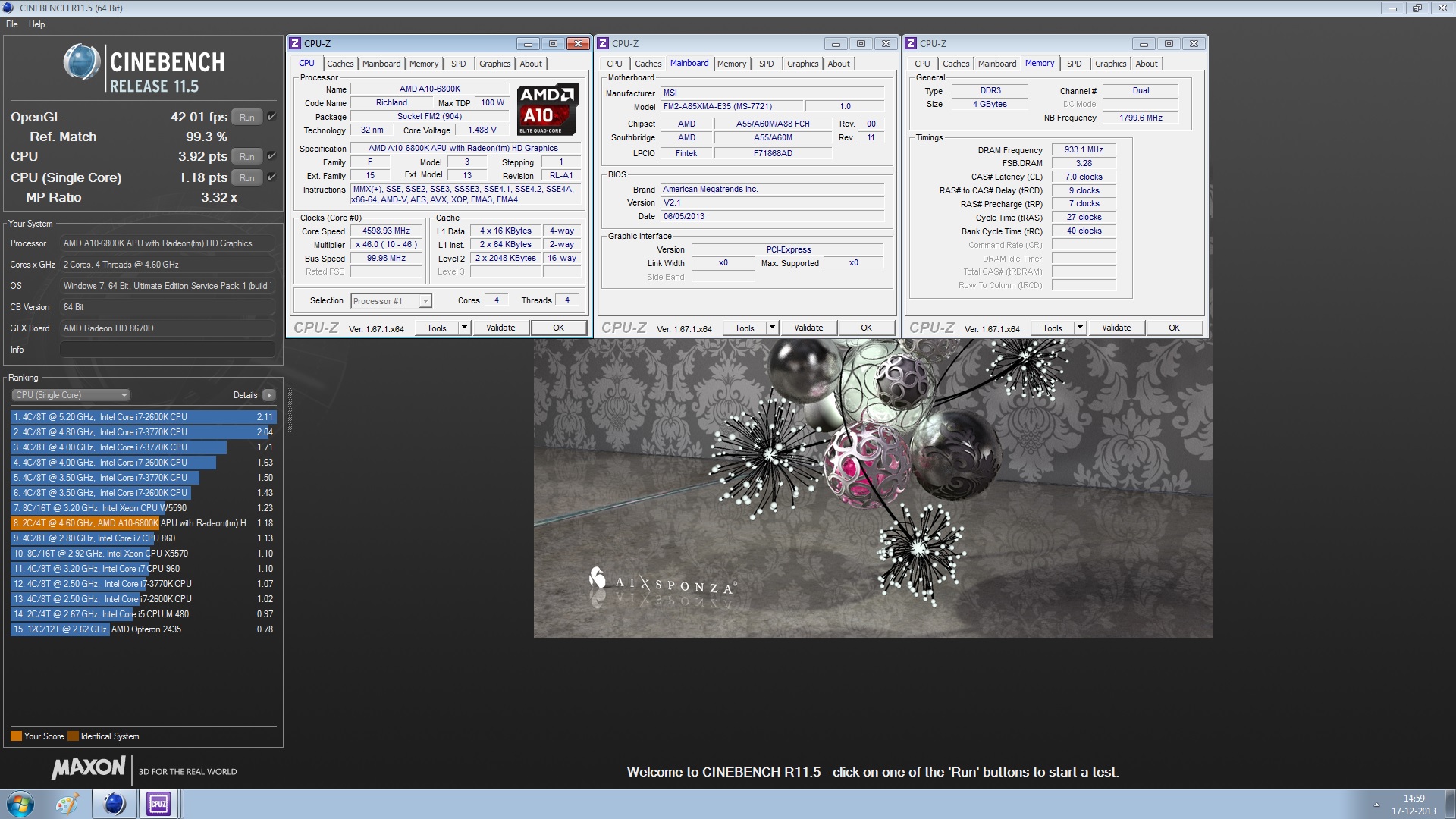Click the Cinebench sphere logo
This screenshot has height=819, width=1456.
[x=82, y=62]
